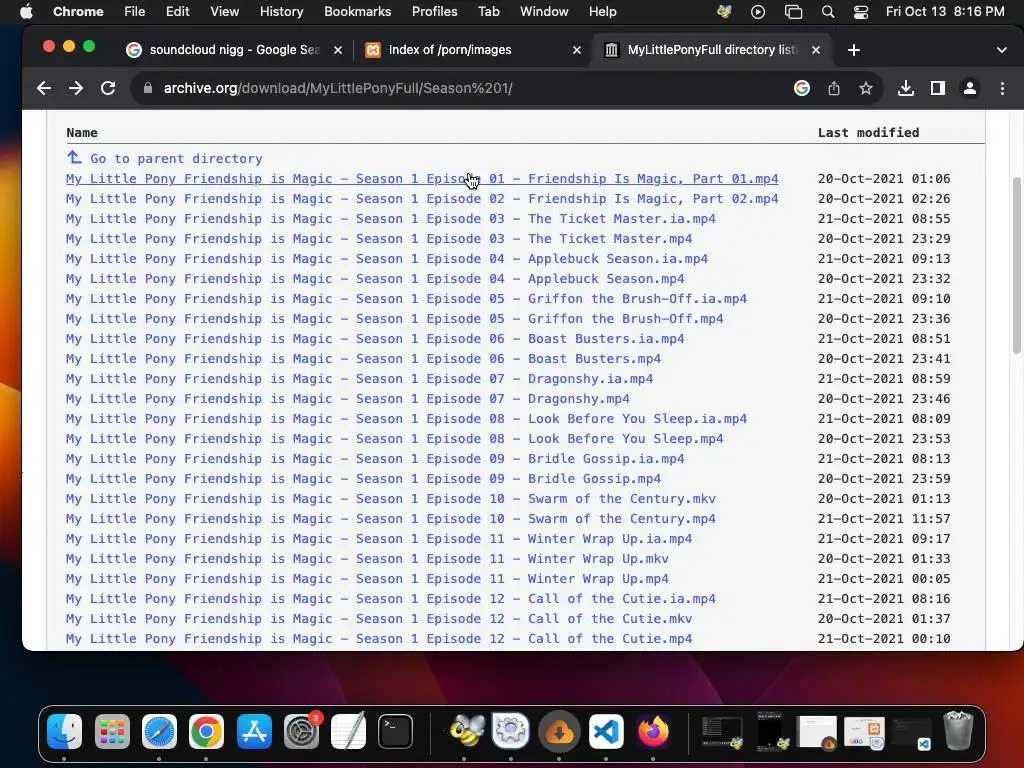1024x768 pixels.
Task: Reload the current page
Action: click(108, 88)
